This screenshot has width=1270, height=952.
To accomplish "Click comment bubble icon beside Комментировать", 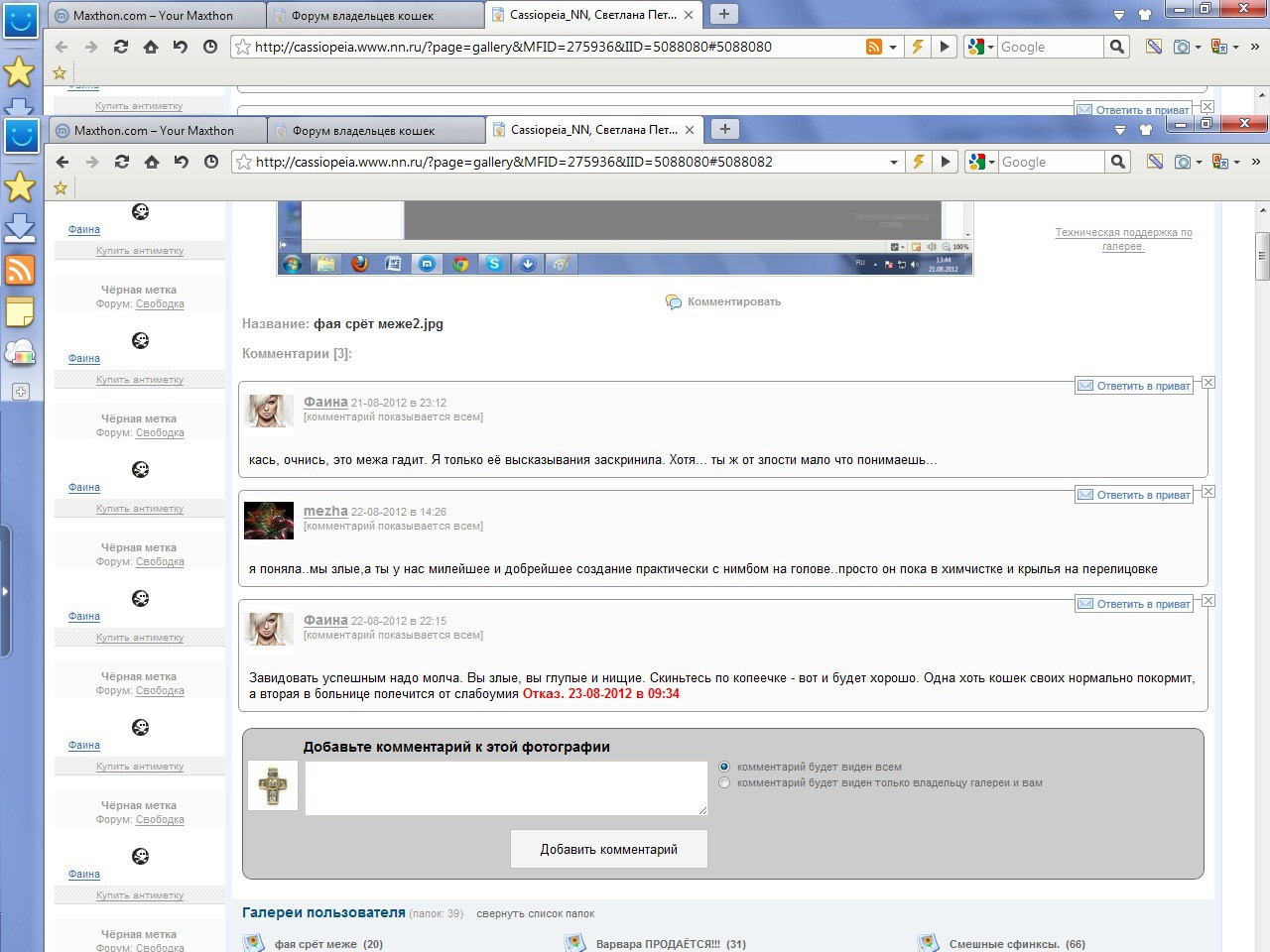I will pos(674,301).
